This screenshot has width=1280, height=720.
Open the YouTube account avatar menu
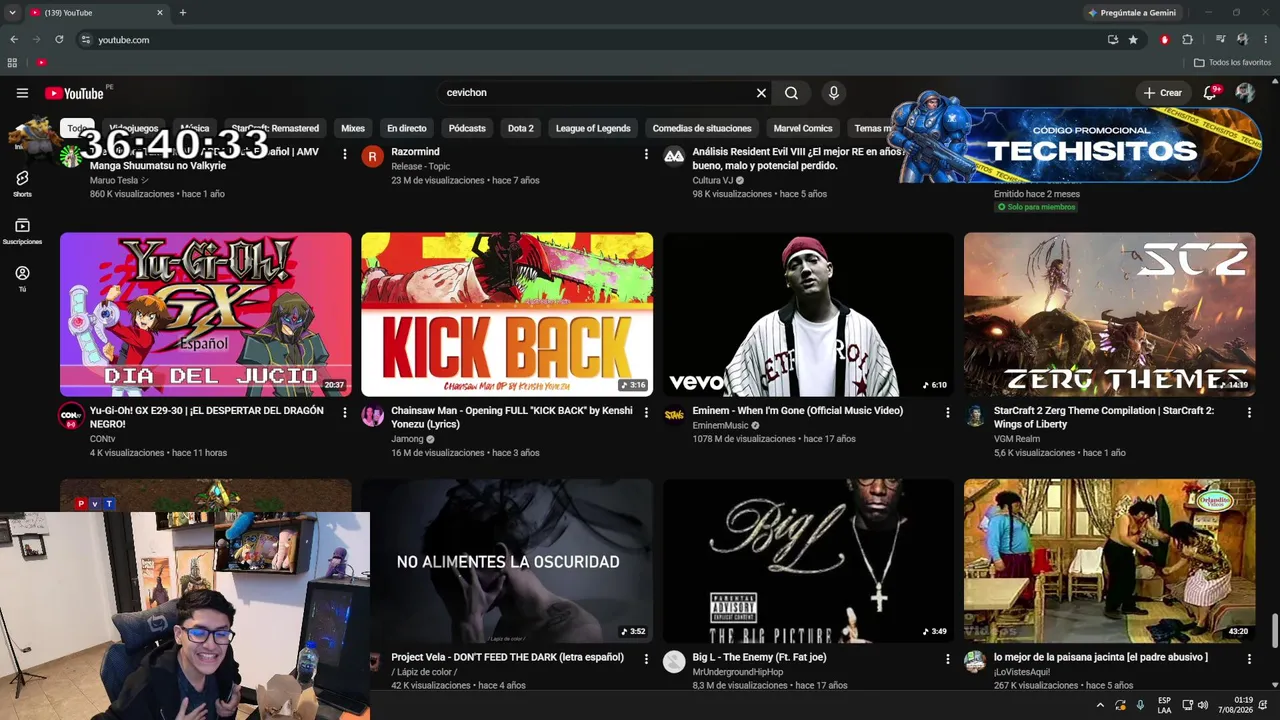(x=1245, y=93)
